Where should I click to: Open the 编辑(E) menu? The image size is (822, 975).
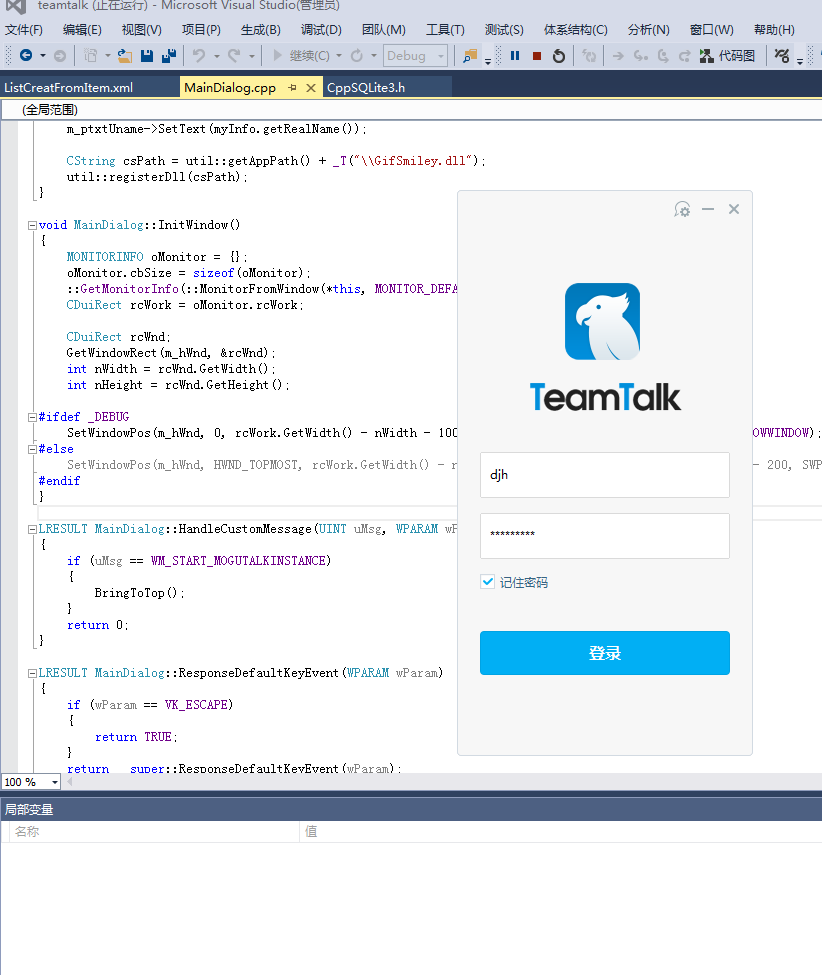[82, 30]
